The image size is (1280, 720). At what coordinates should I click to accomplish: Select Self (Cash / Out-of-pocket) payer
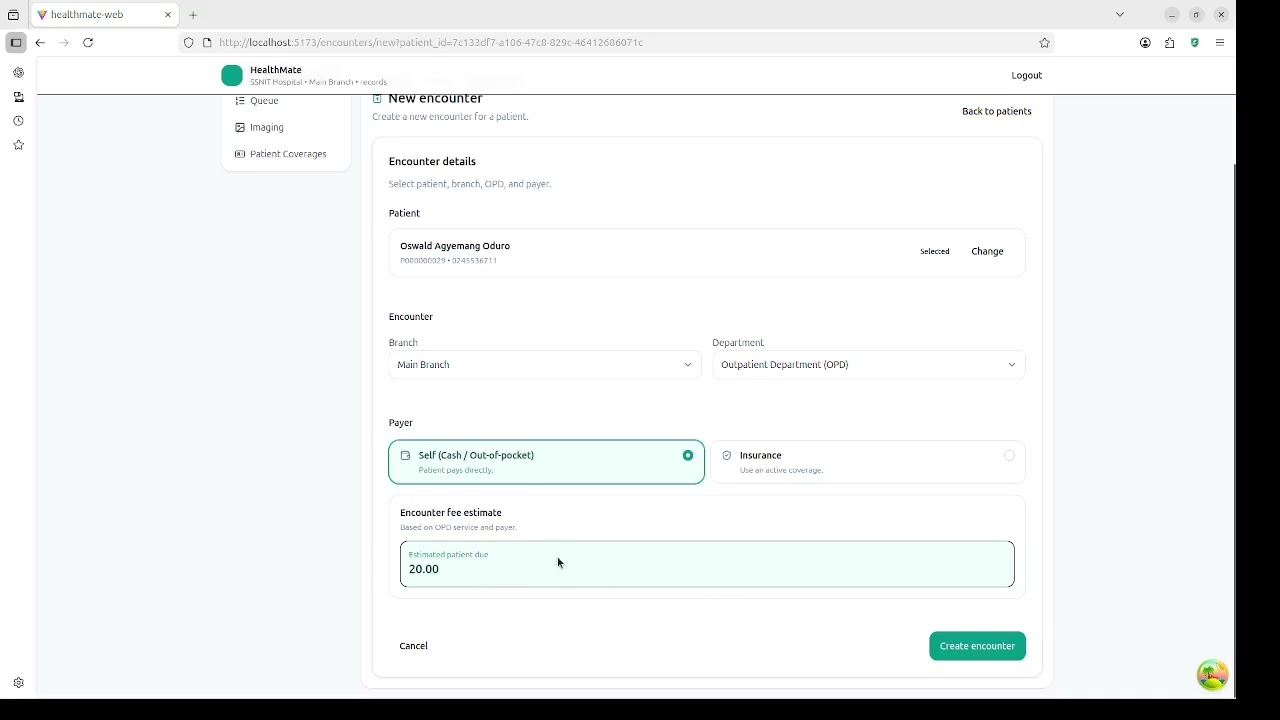(546, 462)
